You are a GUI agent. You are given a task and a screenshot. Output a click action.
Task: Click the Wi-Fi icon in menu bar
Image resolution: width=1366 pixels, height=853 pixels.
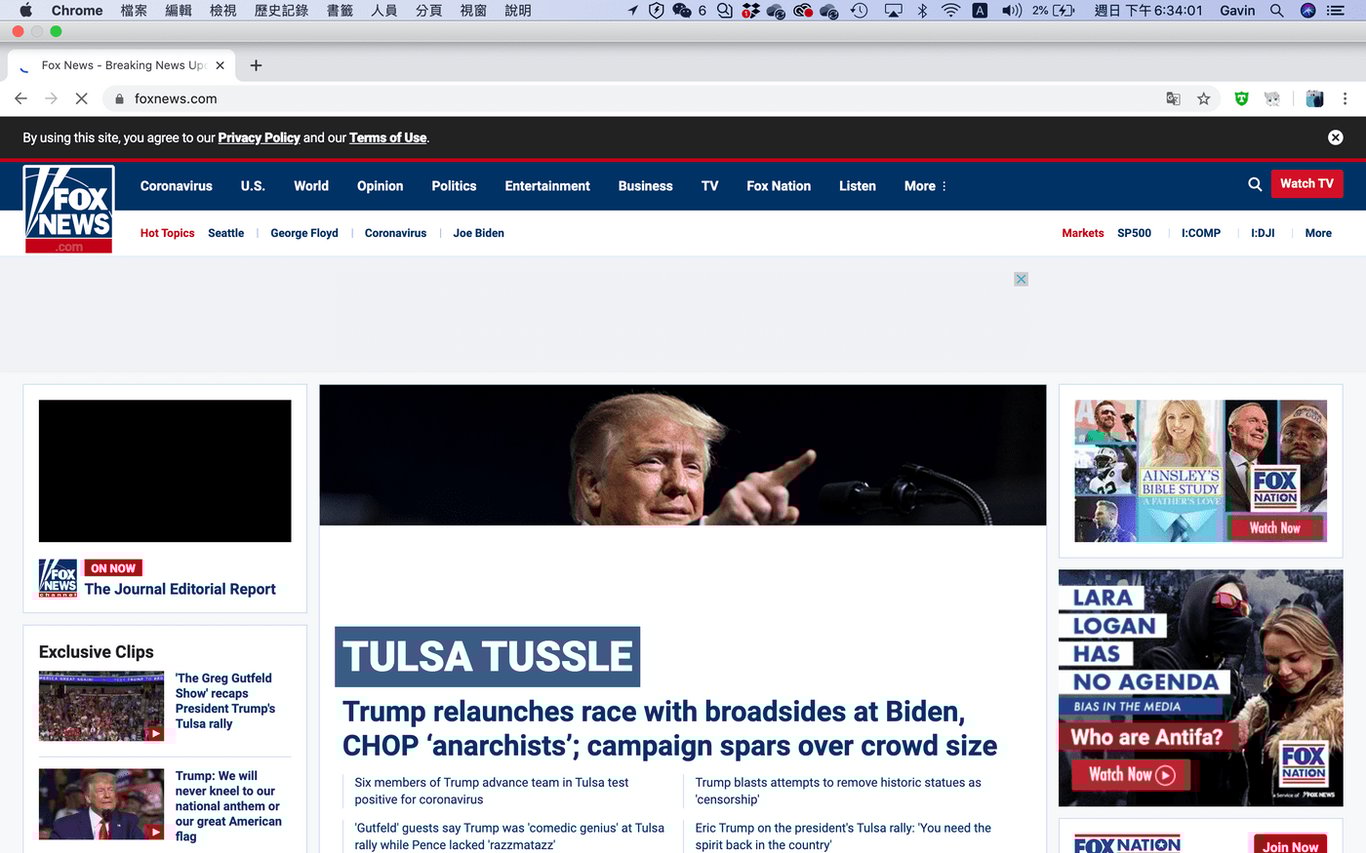950,10
